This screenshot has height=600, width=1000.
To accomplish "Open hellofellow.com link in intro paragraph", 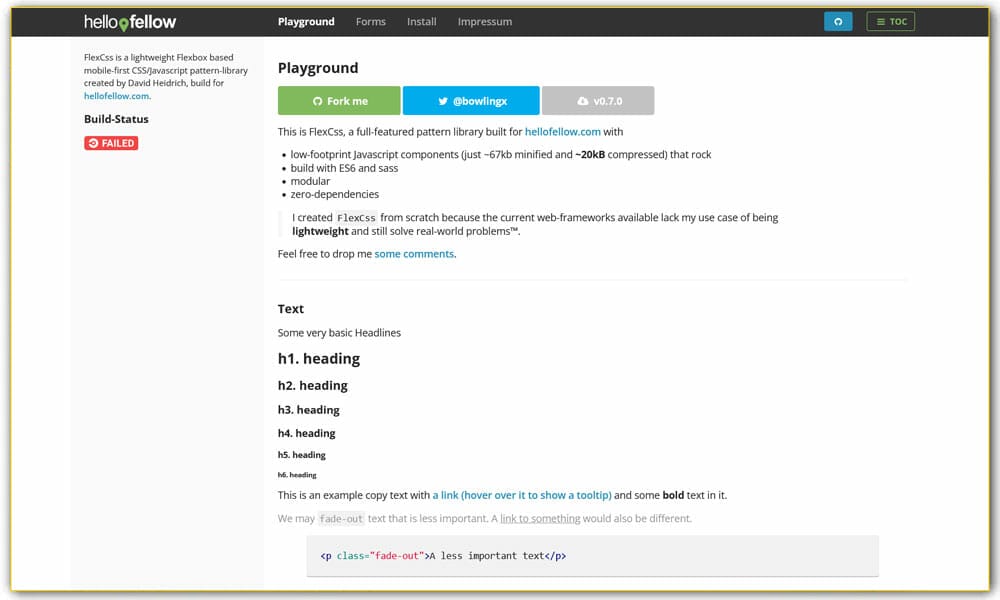I will (562, 131).
